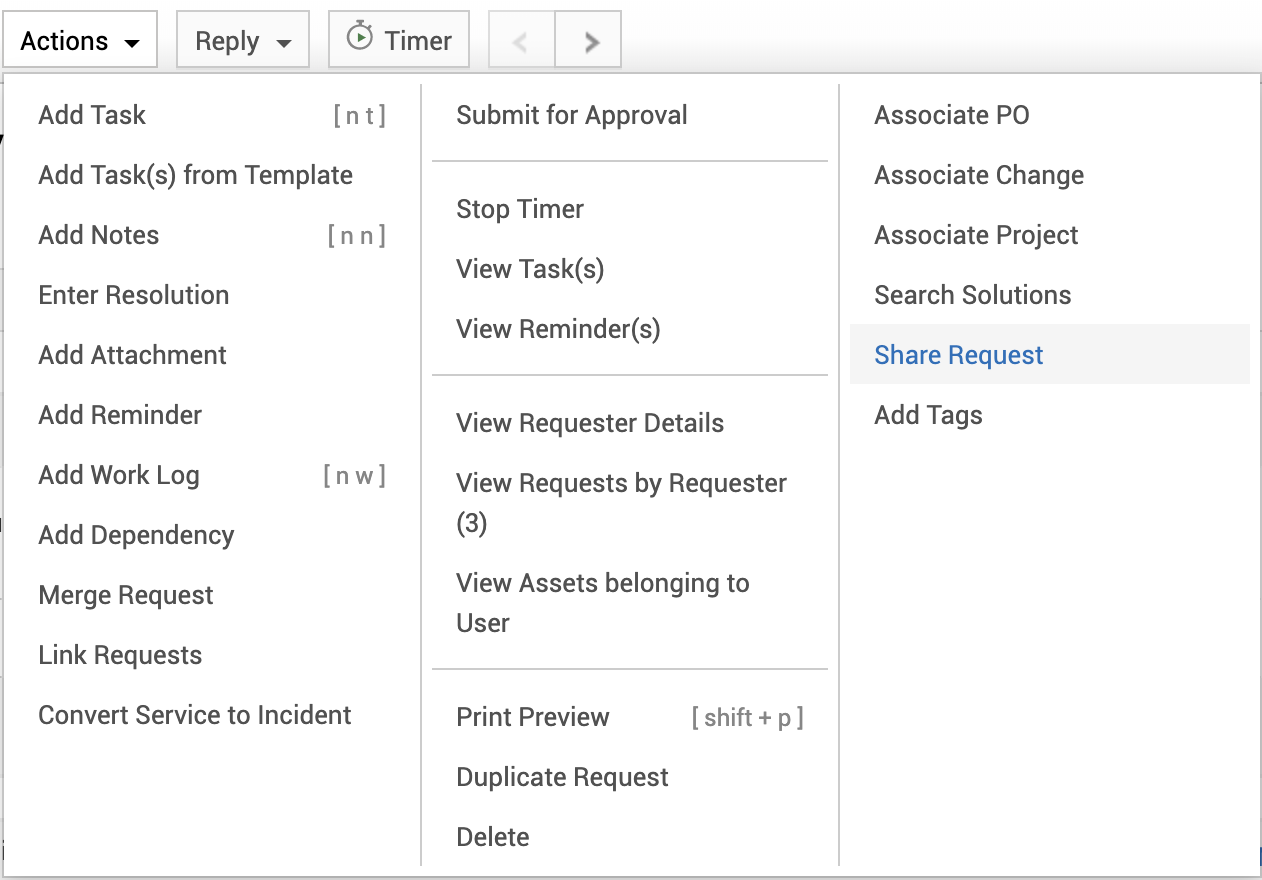Expand the Actions dropdown menu
The image size is (1262, 880).
80,41
